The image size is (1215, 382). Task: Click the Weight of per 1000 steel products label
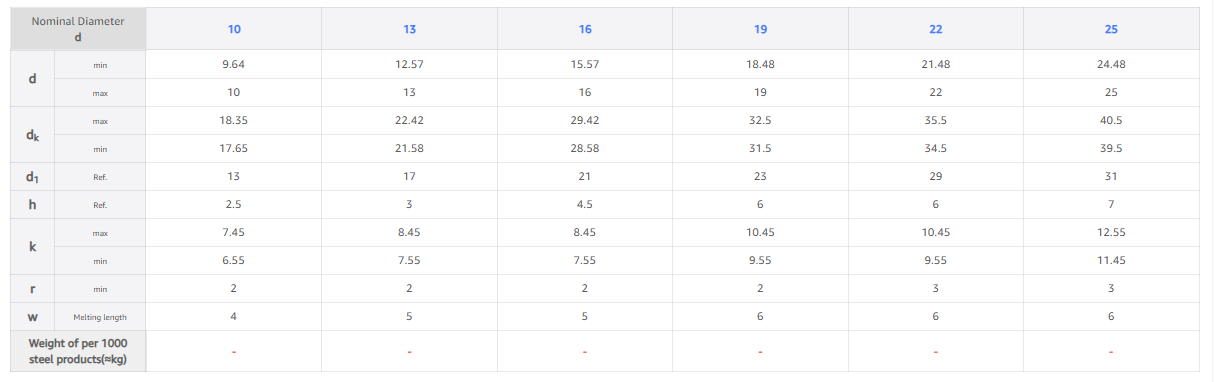pyautogui.click(x=78, y=351)
